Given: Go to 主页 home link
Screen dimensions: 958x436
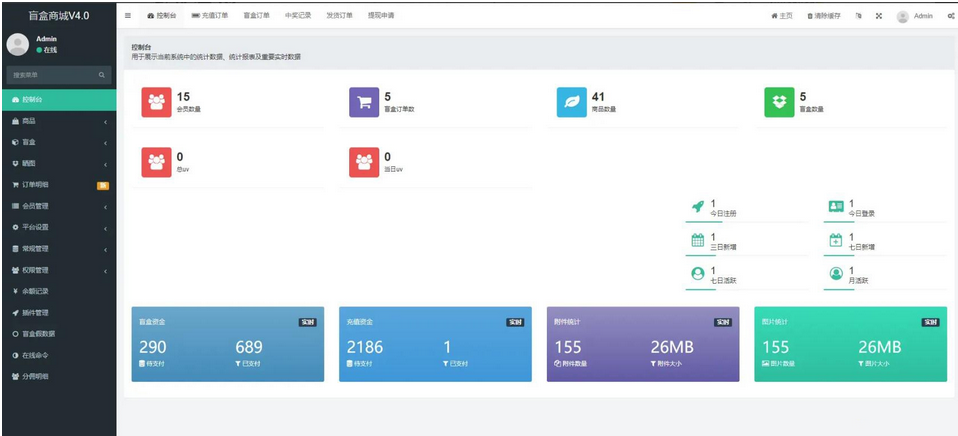Looking at the screenshot, I should [782, 16].
